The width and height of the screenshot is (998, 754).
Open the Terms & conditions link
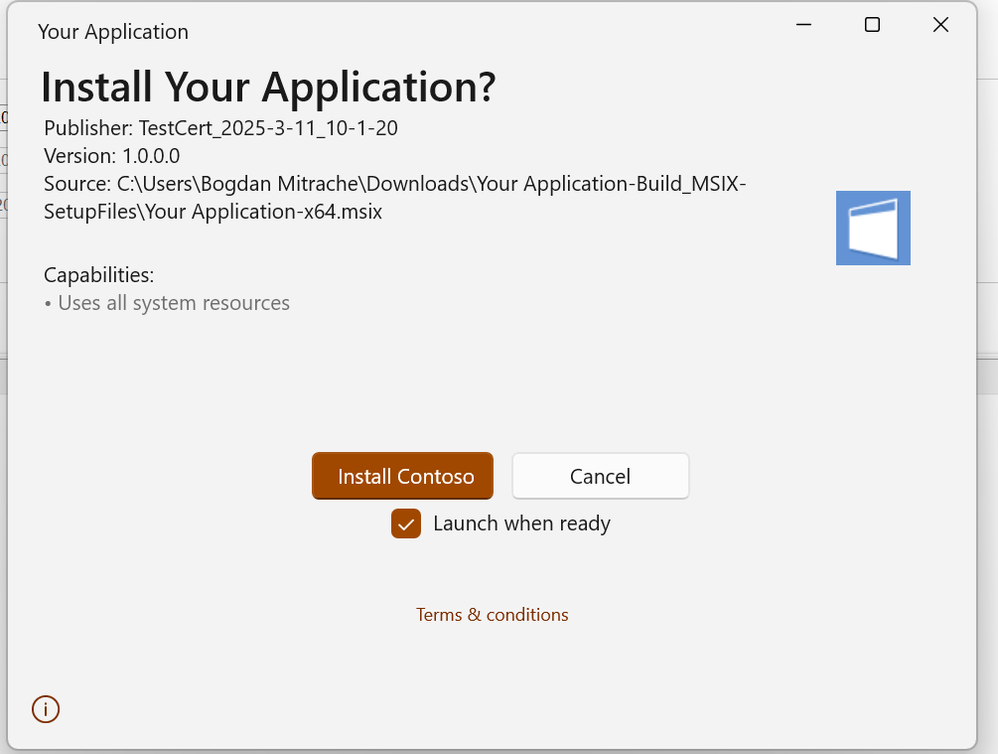click(x=492, y=615)
